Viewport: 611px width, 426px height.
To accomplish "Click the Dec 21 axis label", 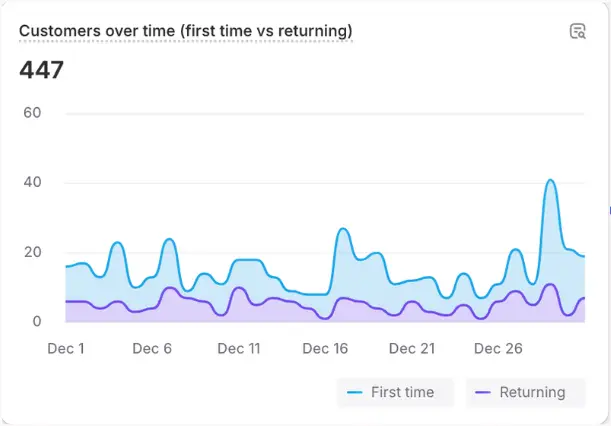I will pos(412,349).
